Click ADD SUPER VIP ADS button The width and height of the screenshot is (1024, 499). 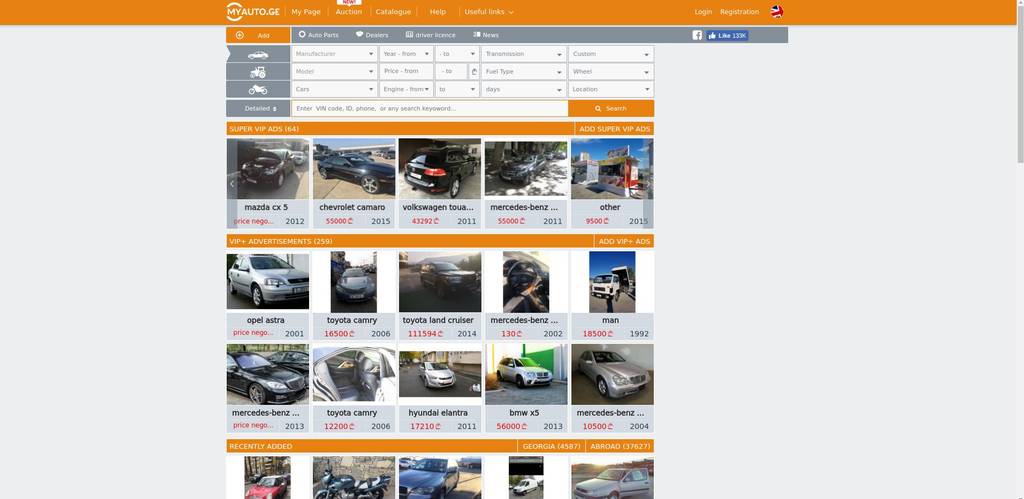point(615,129)
